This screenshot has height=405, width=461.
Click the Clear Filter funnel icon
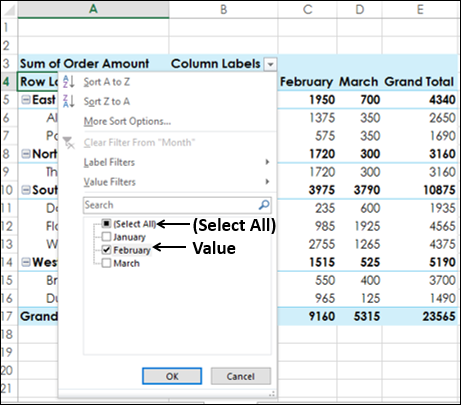[69, 142]
